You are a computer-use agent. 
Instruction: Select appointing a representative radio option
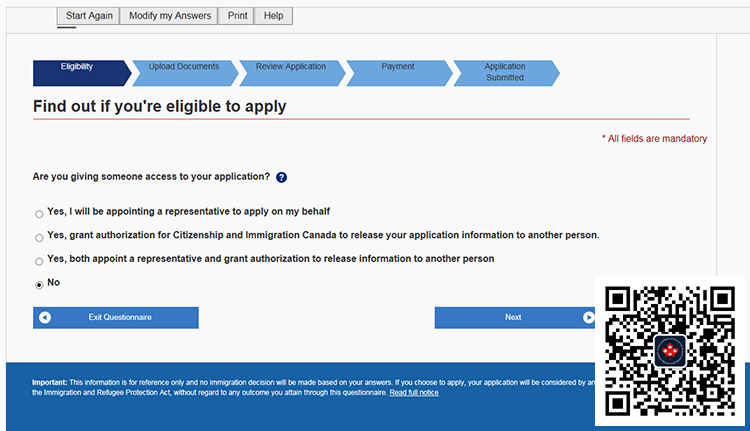click(x=39, y=214)
